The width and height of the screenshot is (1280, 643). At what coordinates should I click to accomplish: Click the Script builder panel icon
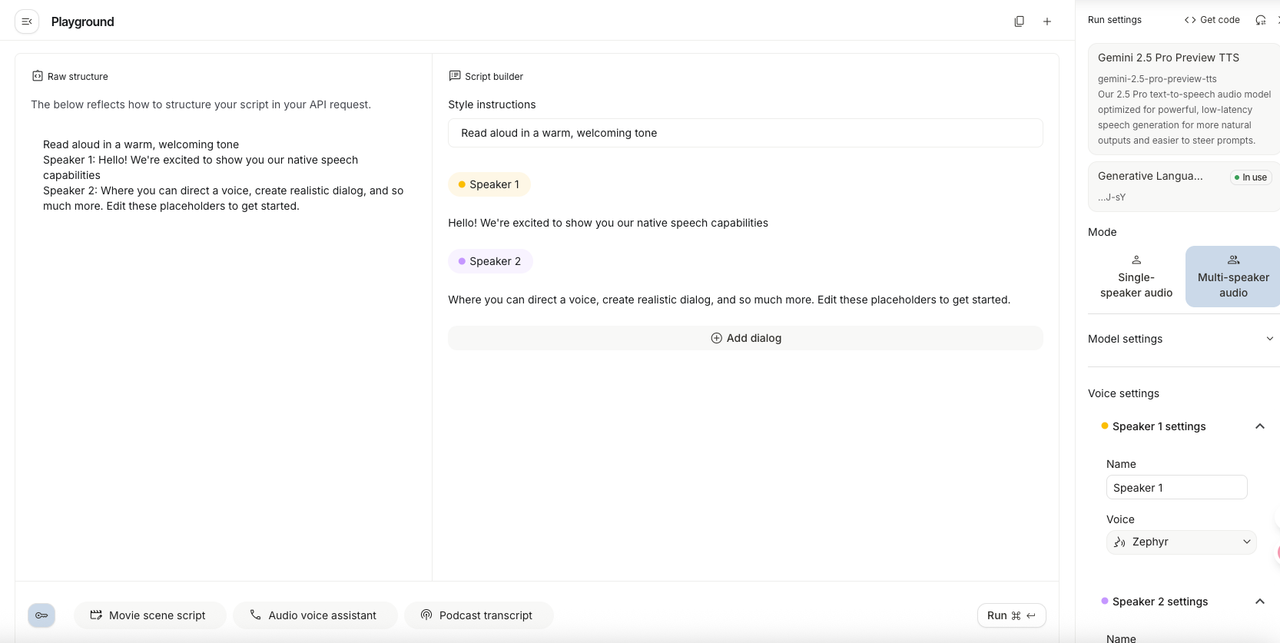click(x=455, y=76)
